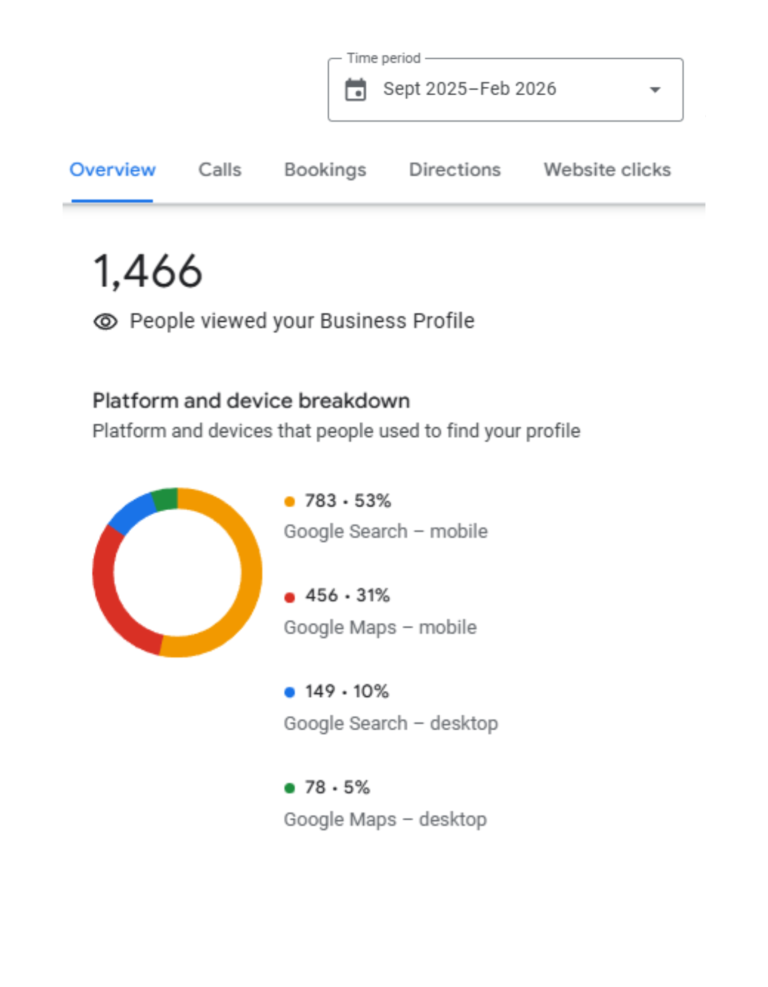Switch to the Calls tab

(x=219, y=170)
